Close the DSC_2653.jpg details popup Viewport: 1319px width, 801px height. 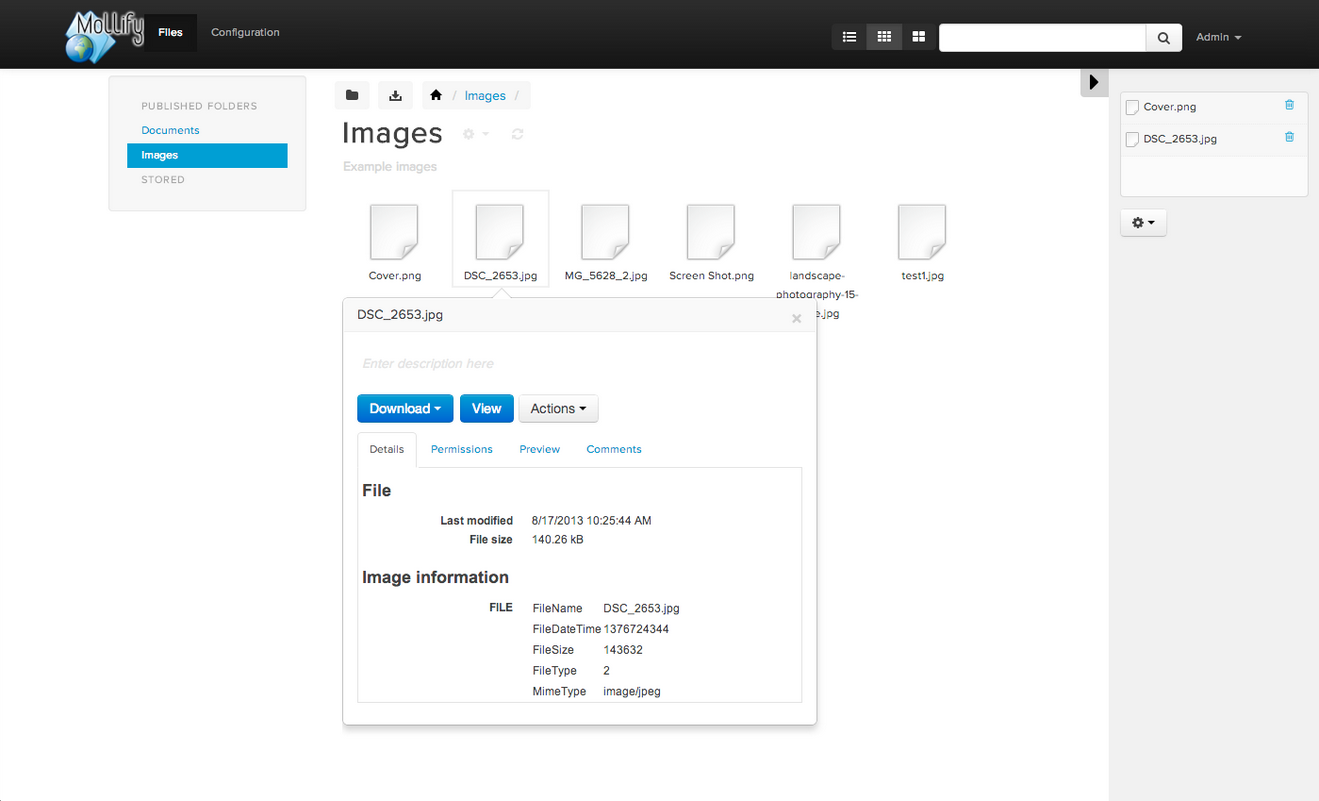(x=797, y=318)
